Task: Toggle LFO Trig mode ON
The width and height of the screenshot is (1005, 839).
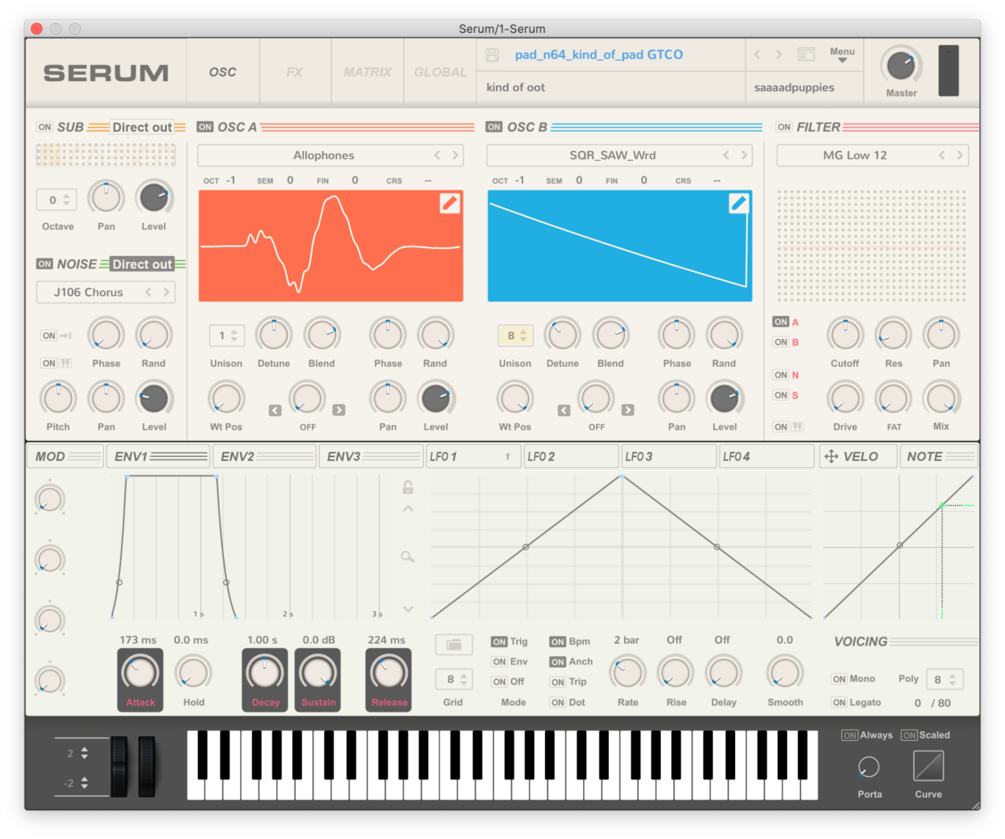Action: tap(499, 642)
